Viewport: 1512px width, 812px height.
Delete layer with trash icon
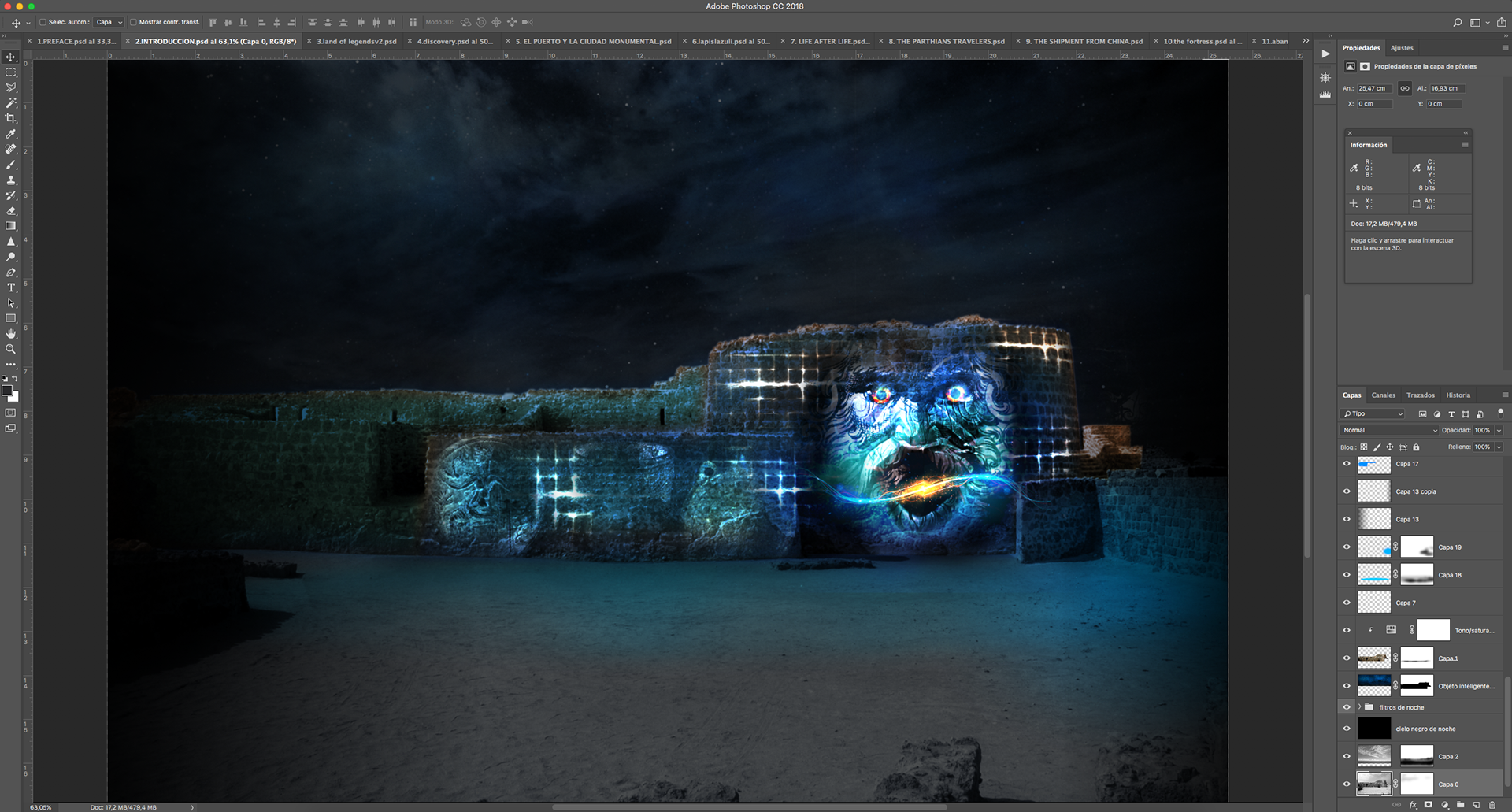pos(1492,805)
